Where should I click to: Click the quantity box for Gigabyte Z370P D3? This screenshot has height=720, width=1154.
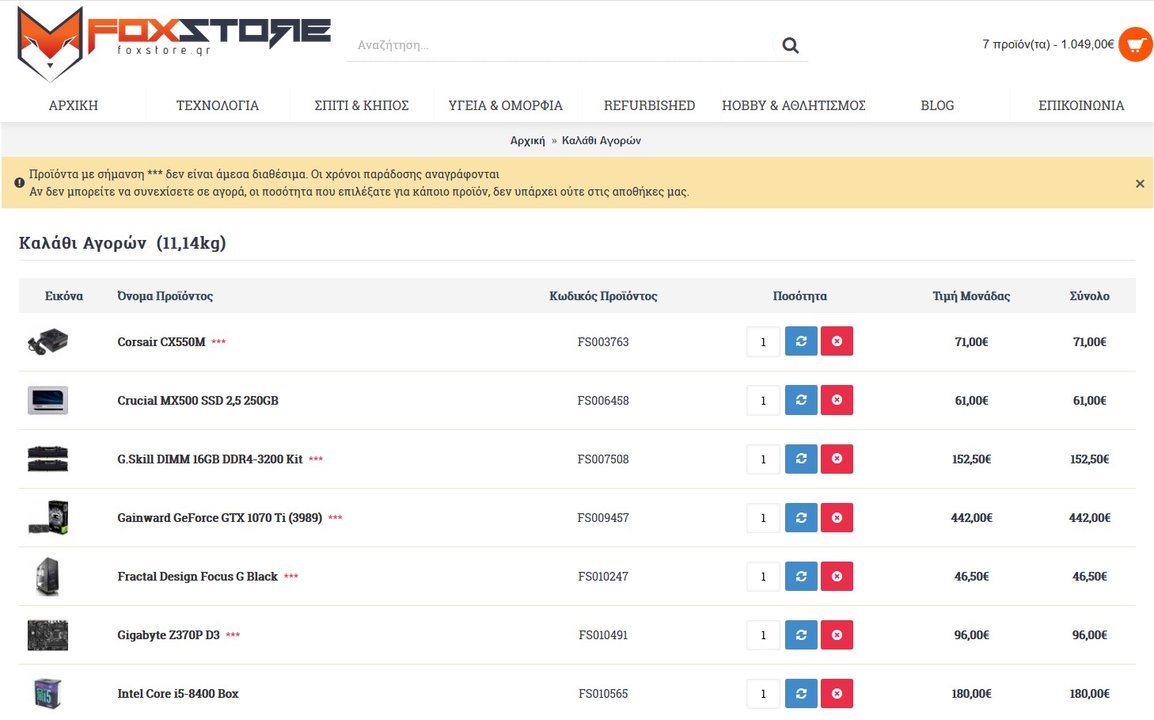[x=763, y=635]
